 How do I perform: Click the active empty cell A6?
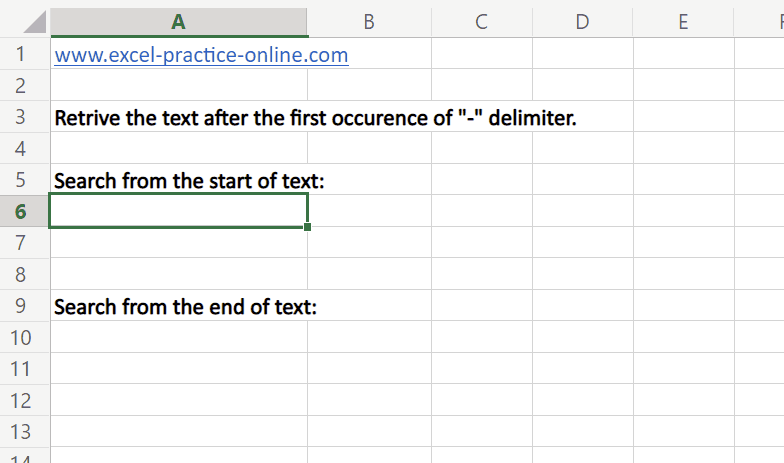click(178, 211)
